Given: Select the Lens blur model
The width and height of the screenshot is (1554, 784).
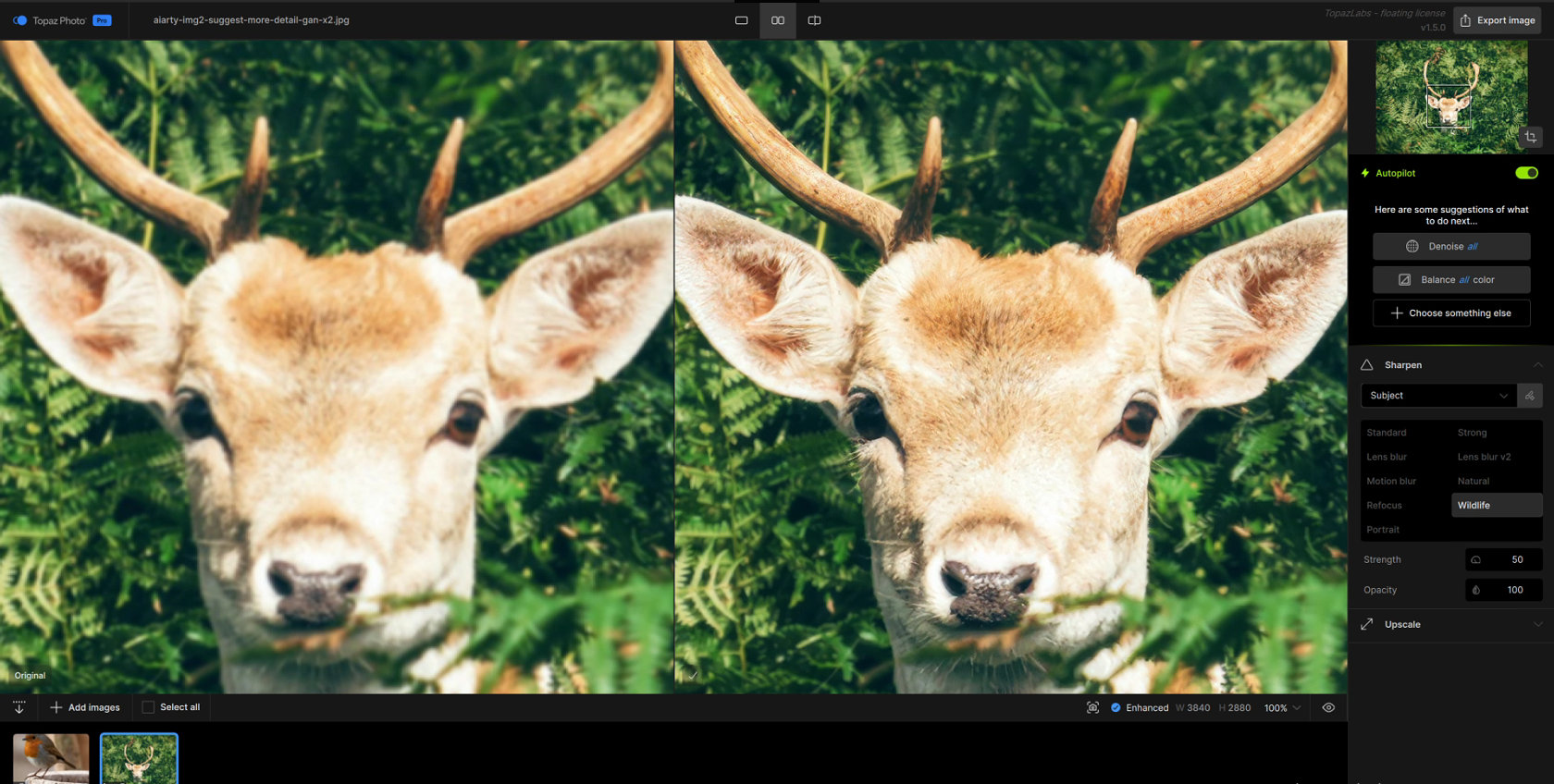Looking at the screenshot, I should [1387, 457].
